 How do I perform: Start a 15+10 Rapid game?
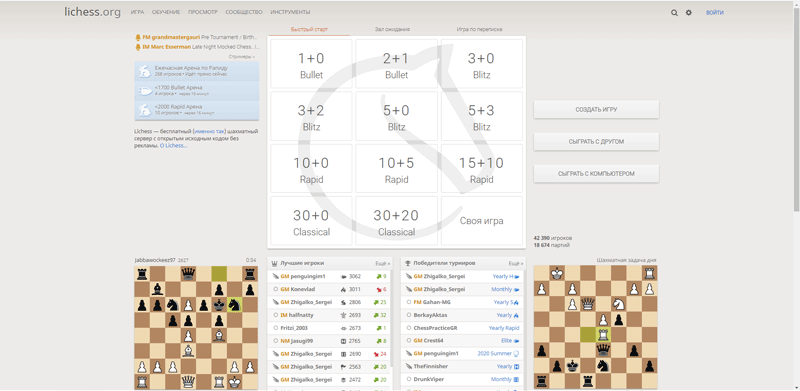482,168
